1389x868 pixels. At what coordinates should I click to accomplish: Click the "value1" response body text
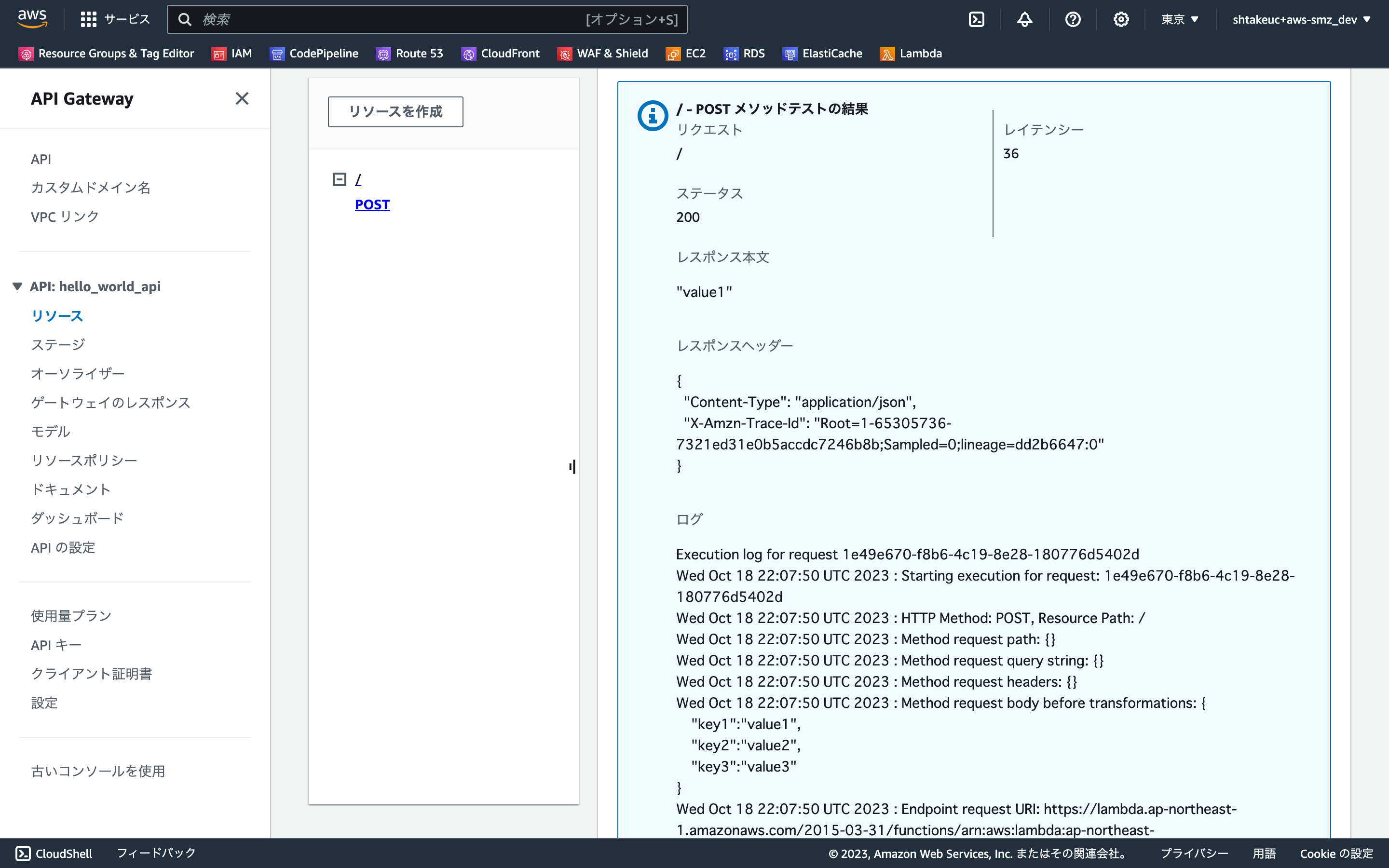[704, 292]
